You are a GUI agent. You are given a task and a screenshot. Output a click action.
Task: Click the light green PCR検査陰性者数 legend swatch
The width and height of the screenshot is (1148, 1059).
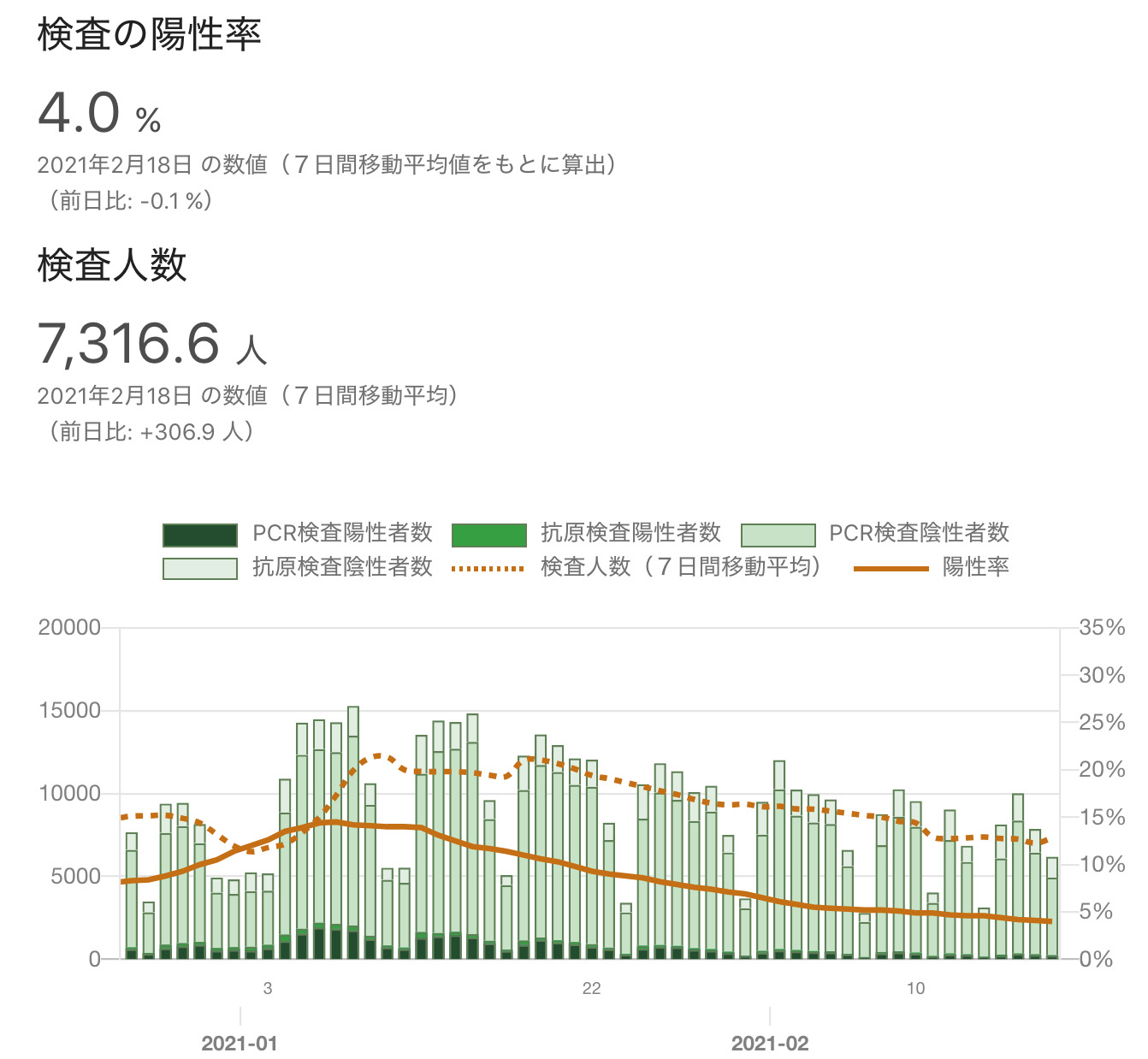[x=778, y=535]
